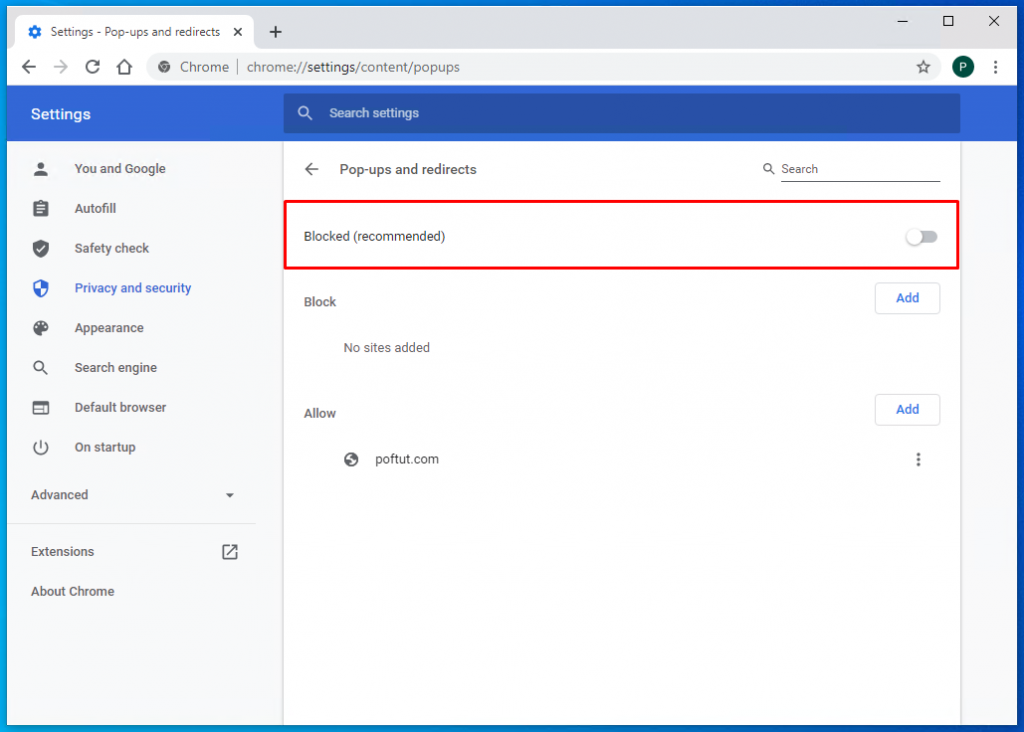Viewport: 1024px width, 732px height.
Task: Open About Chrome page
Action: pos(72,591)
